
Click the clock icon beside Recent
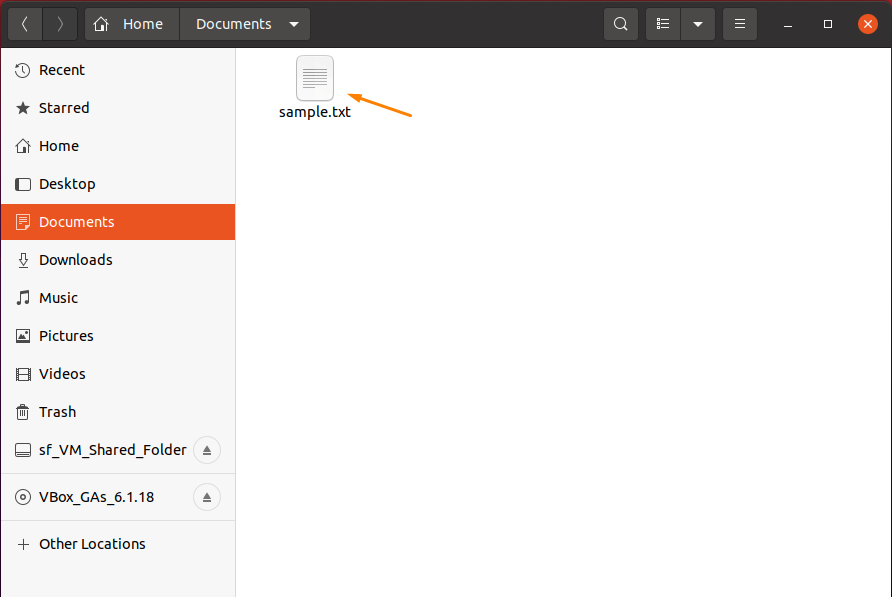pyautogui.click(x=23, y=71)
